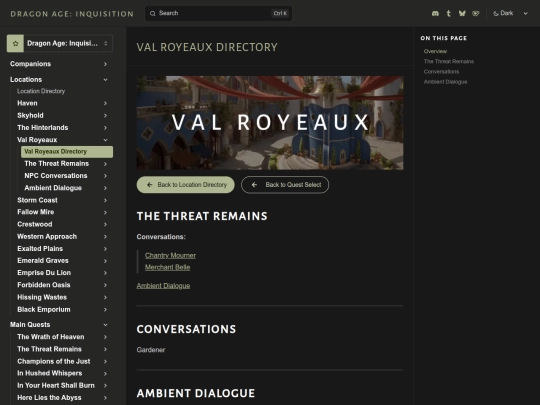Open the Ko-fi cup icon
The height and width of the screenshot is (405, 540).
[476, 13]
